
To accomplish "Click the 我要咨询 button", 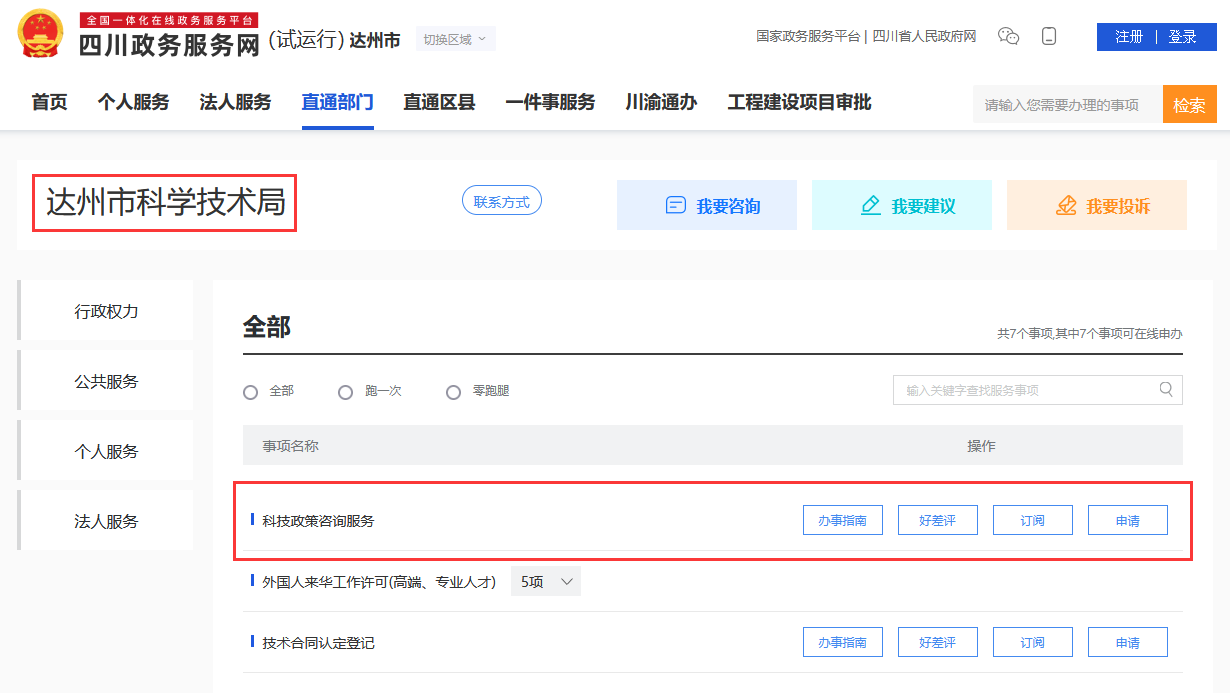I will click(707, 205).
